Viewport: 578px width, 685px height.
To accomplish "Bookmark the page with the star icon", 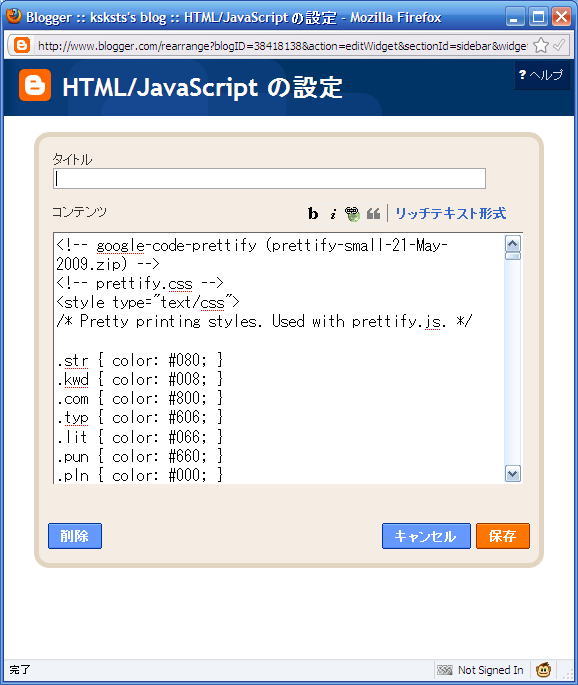I will pos(541,45).
